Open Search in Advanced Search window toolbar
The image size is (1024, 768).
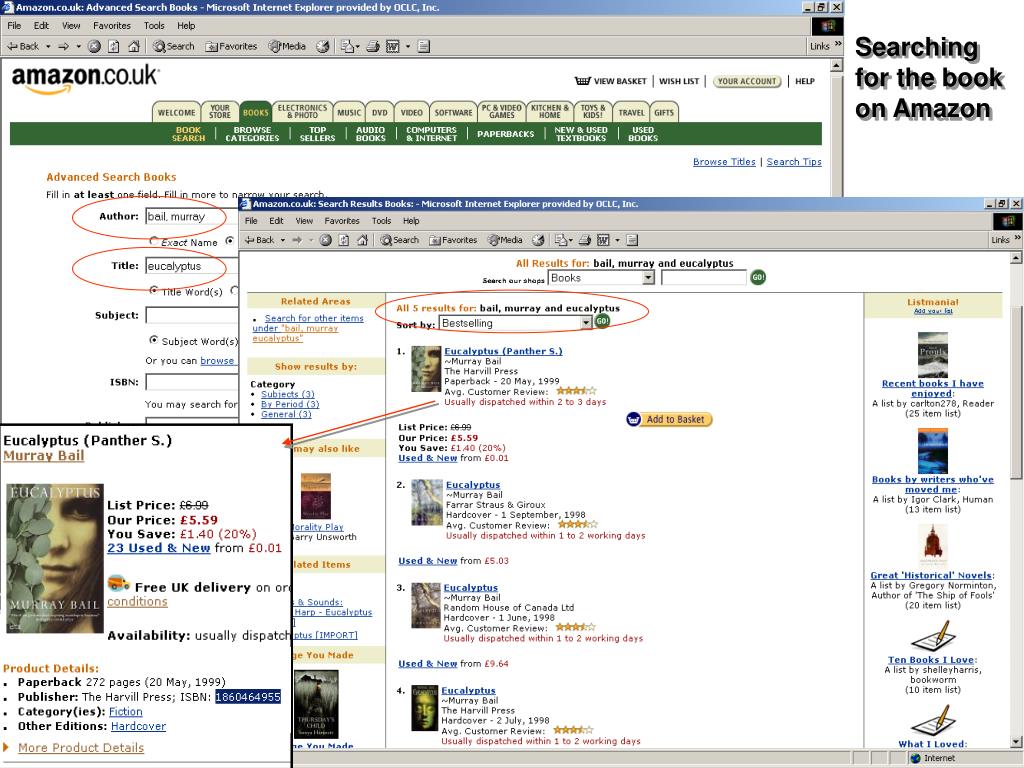(174, 46)
